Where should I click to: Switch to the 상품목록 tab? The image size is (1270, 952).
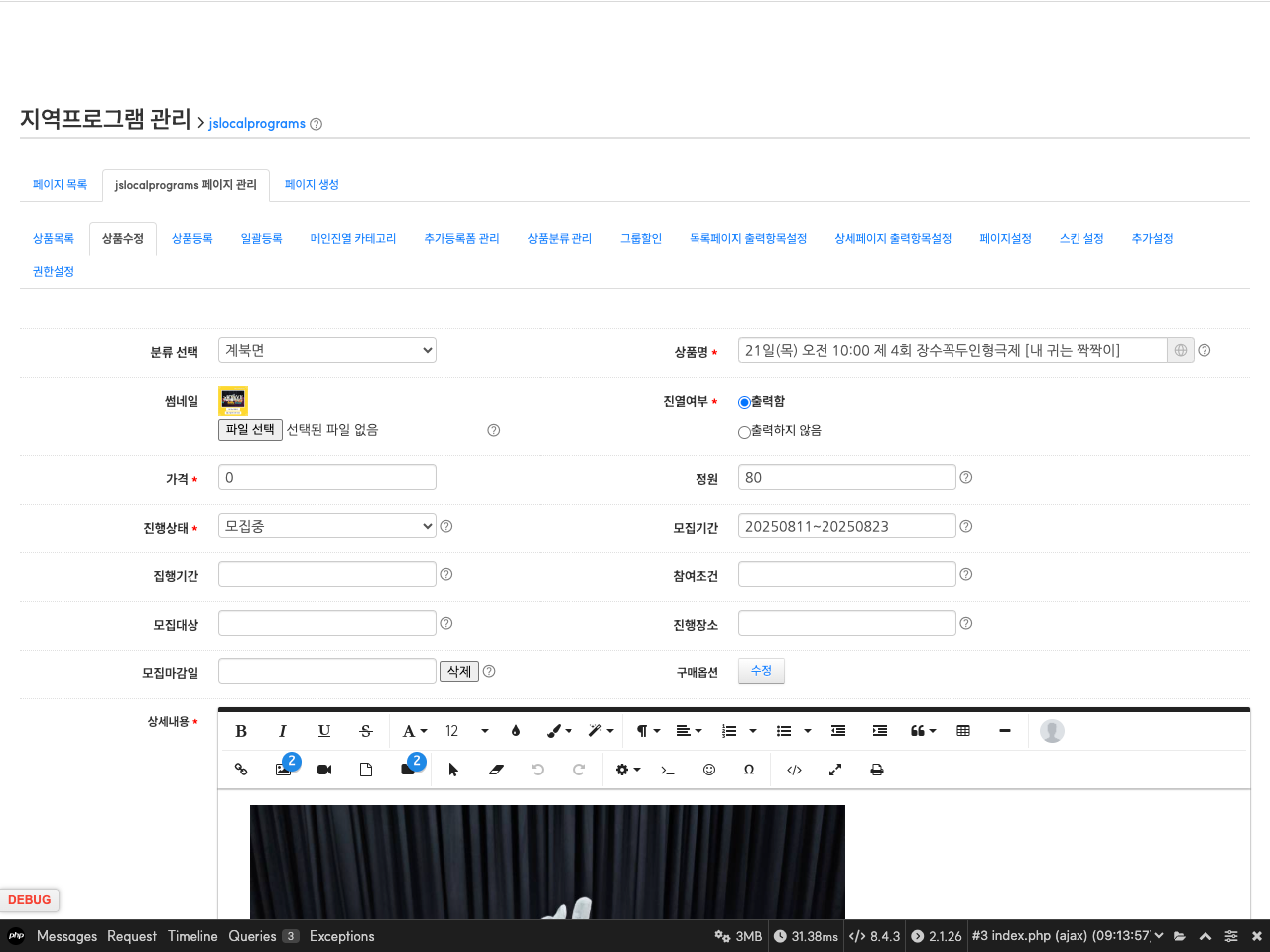pos(54,239)
